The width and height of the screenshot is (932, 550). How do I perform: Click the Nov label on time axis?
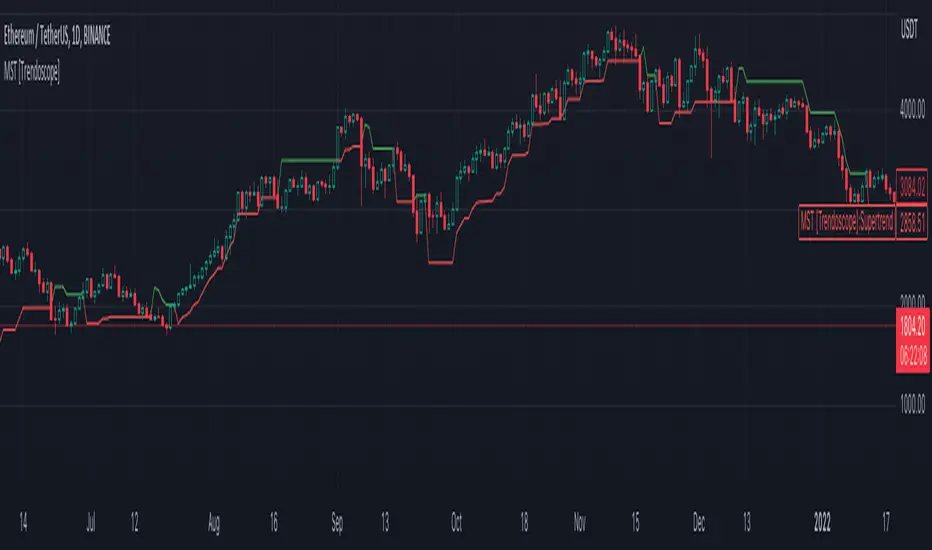tap(581, 520)
